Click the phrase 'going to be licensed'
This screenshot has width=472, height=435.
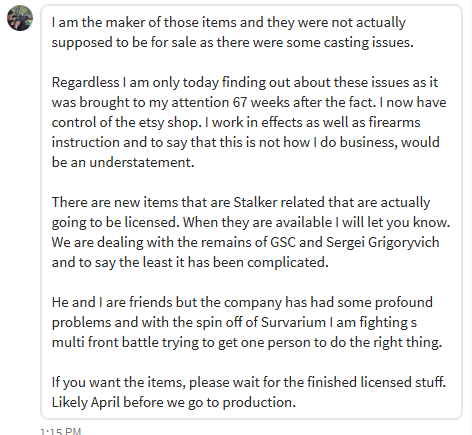pyautogui.click(x=115, y=223)
